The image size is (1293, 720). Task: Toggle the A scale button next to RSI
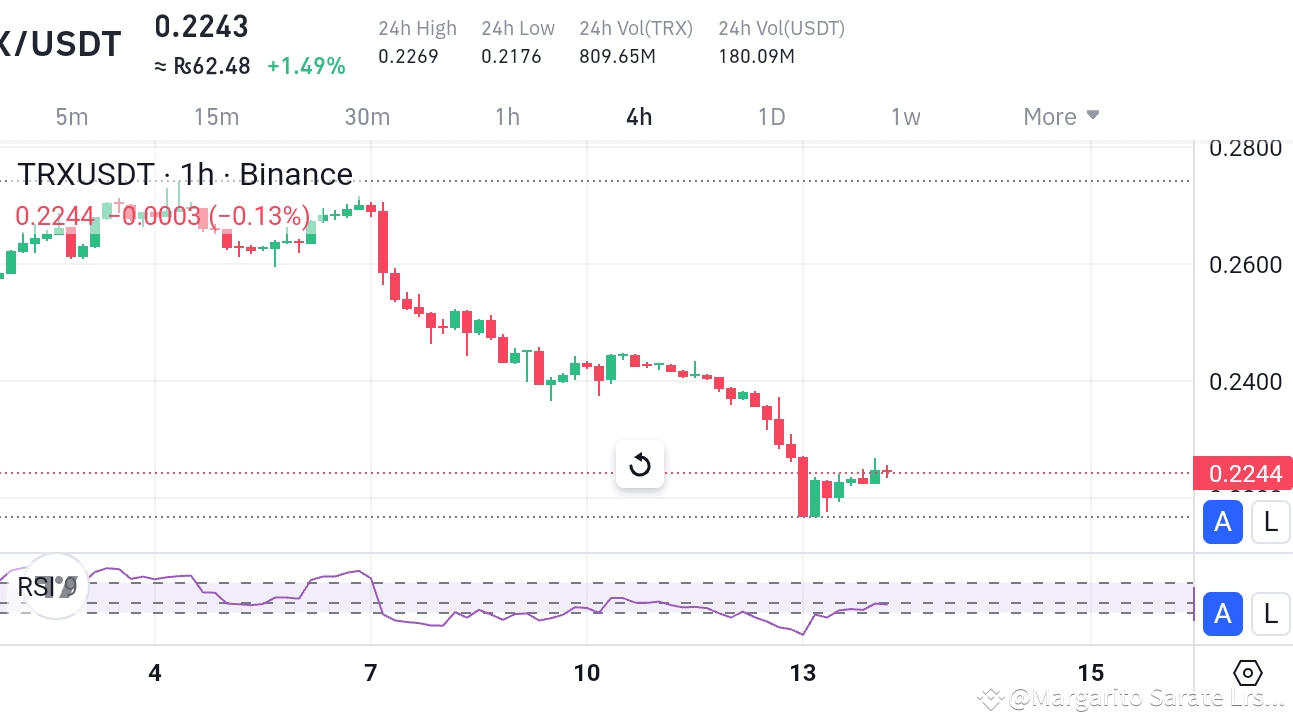(x=1222, y=614)
